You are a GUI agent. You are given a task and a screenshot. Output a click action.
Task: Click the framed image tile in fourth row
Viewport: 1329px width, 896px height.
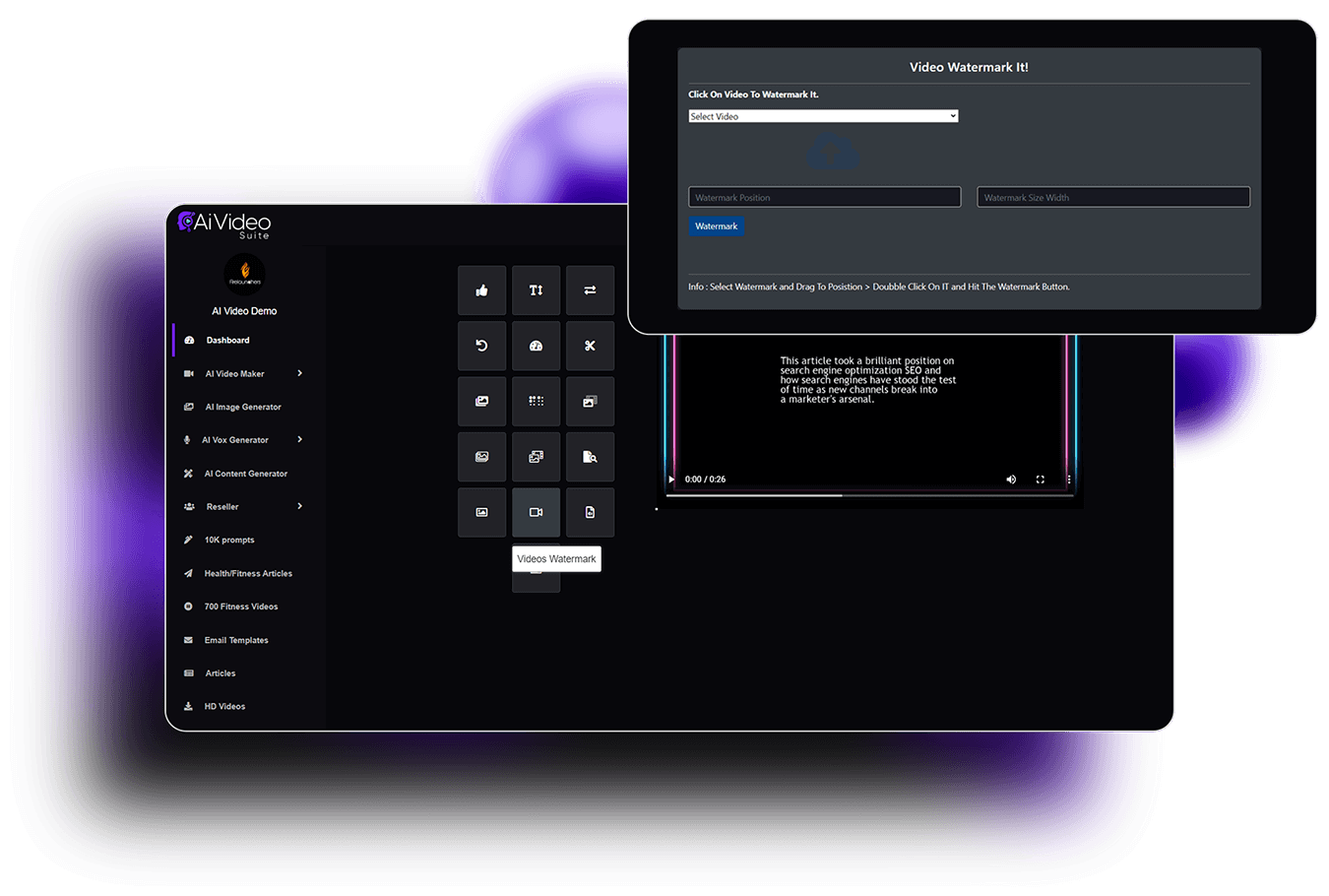coord(481,457)
